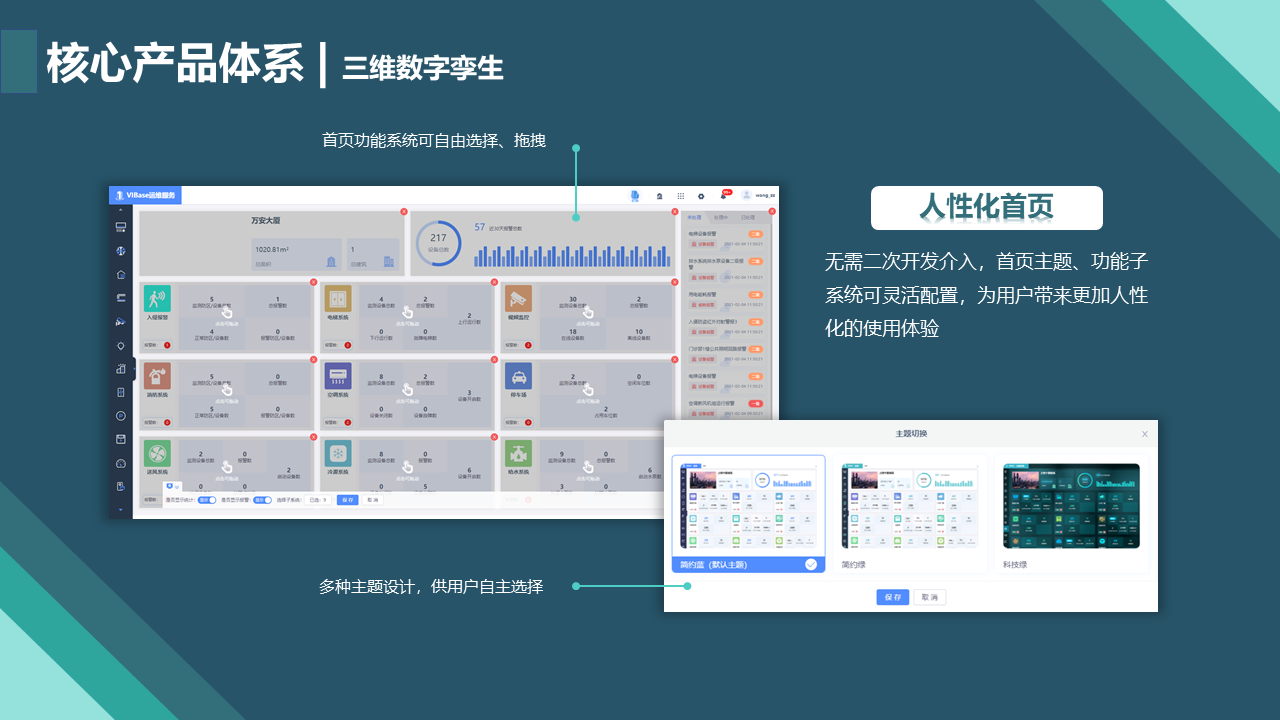Select the 科技绿 theme thumbnail

[1071, 506]
